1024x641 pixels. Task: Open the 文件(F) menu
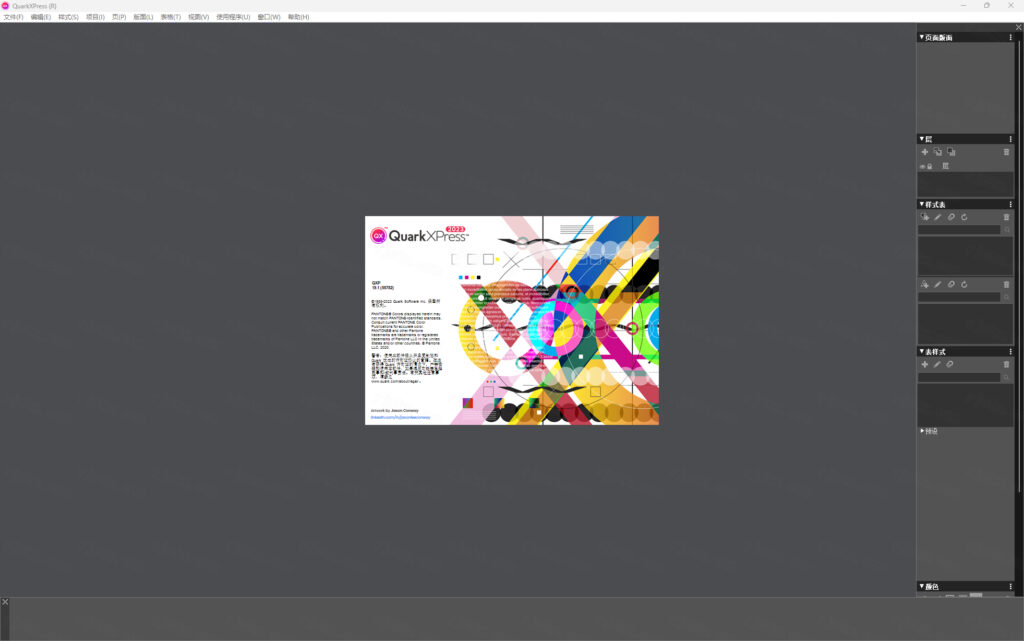13,17
